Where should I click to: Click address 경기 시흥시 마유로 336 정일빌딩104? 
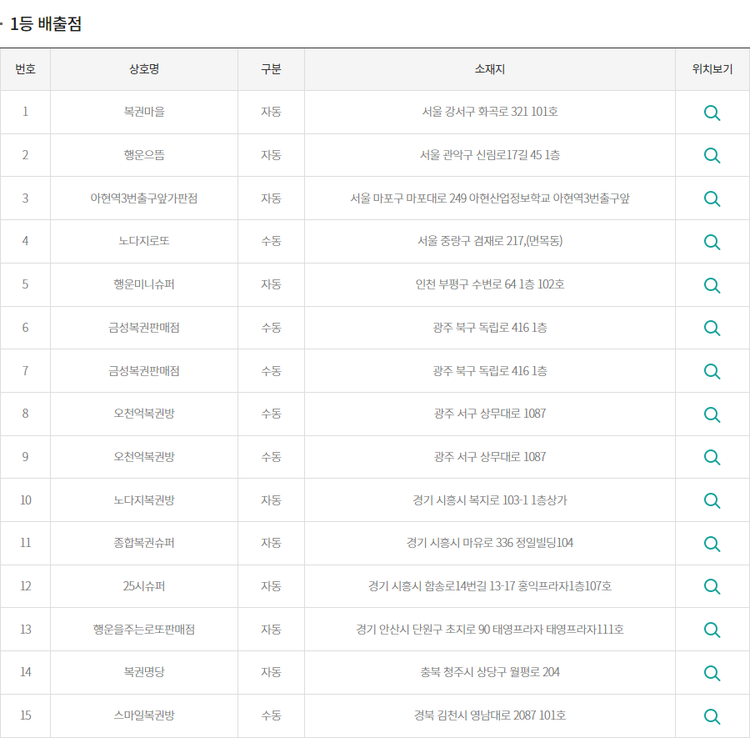490,543
